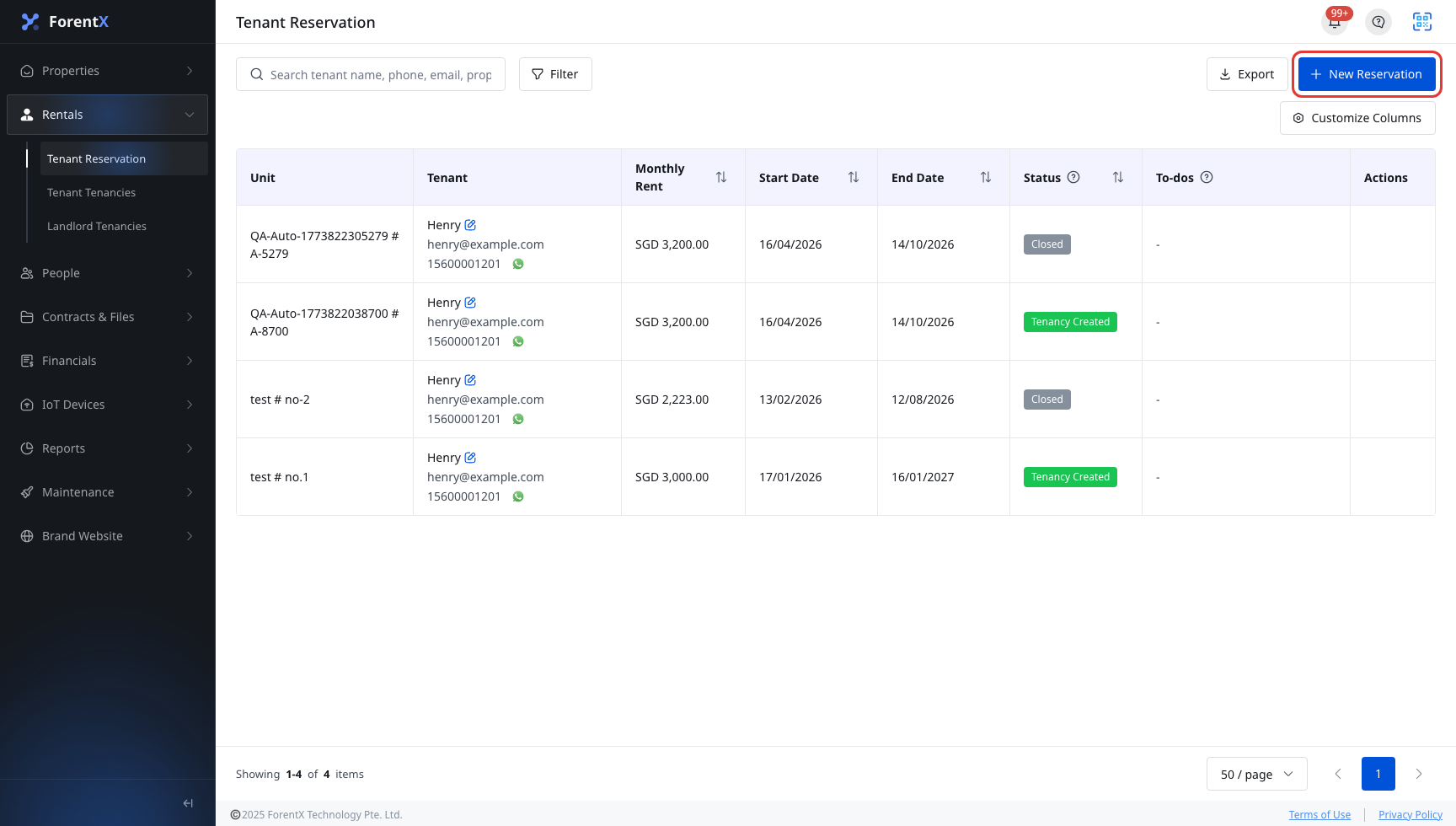Go to Landlord Tenancies submenu item
The image size is (1456, 826).
124,226
